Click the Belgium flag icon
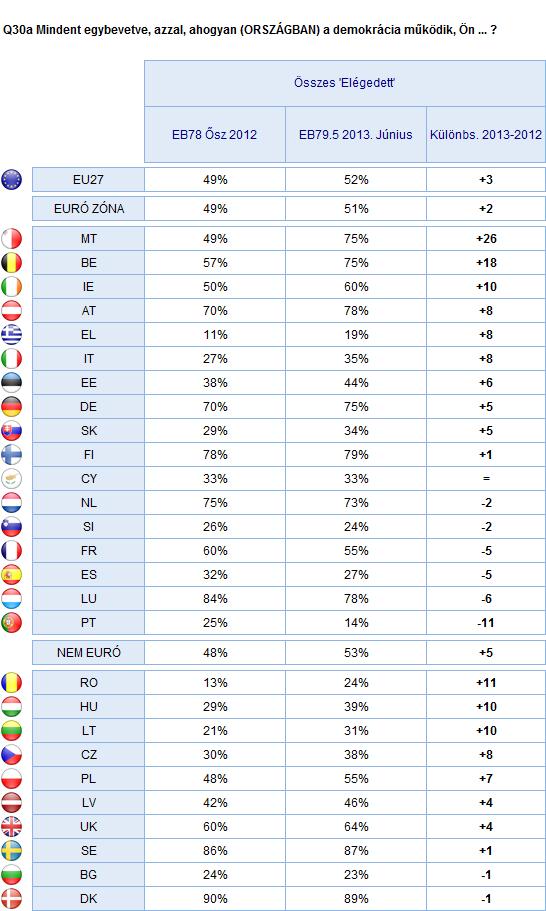This screenshot has width=546, height=911. point(12,263)
